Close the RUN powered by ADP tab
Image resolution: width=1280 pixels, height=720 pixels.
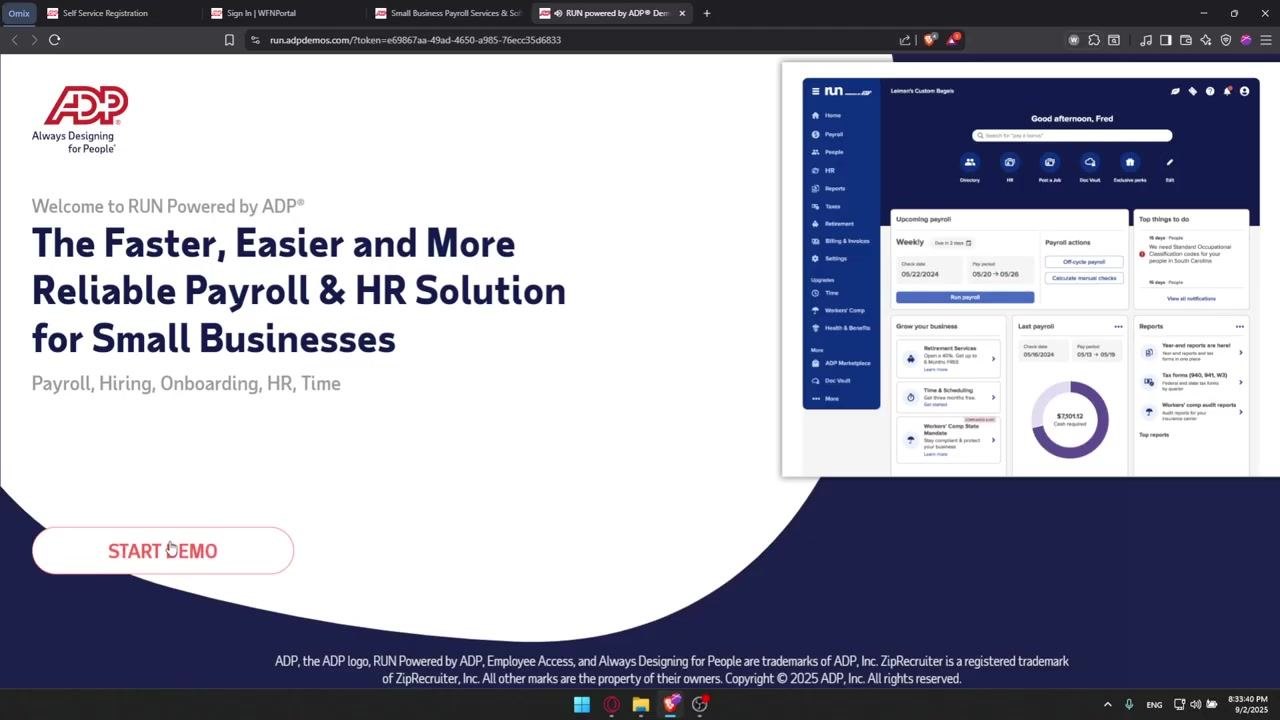[x=683, y=13]
